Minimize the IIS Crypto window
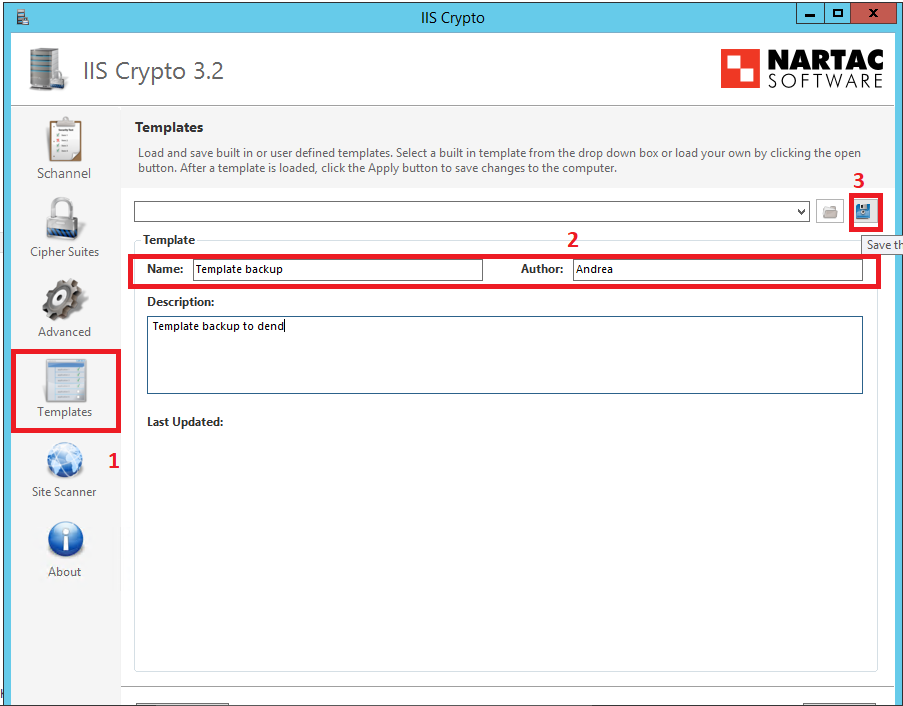 point(810,14)
